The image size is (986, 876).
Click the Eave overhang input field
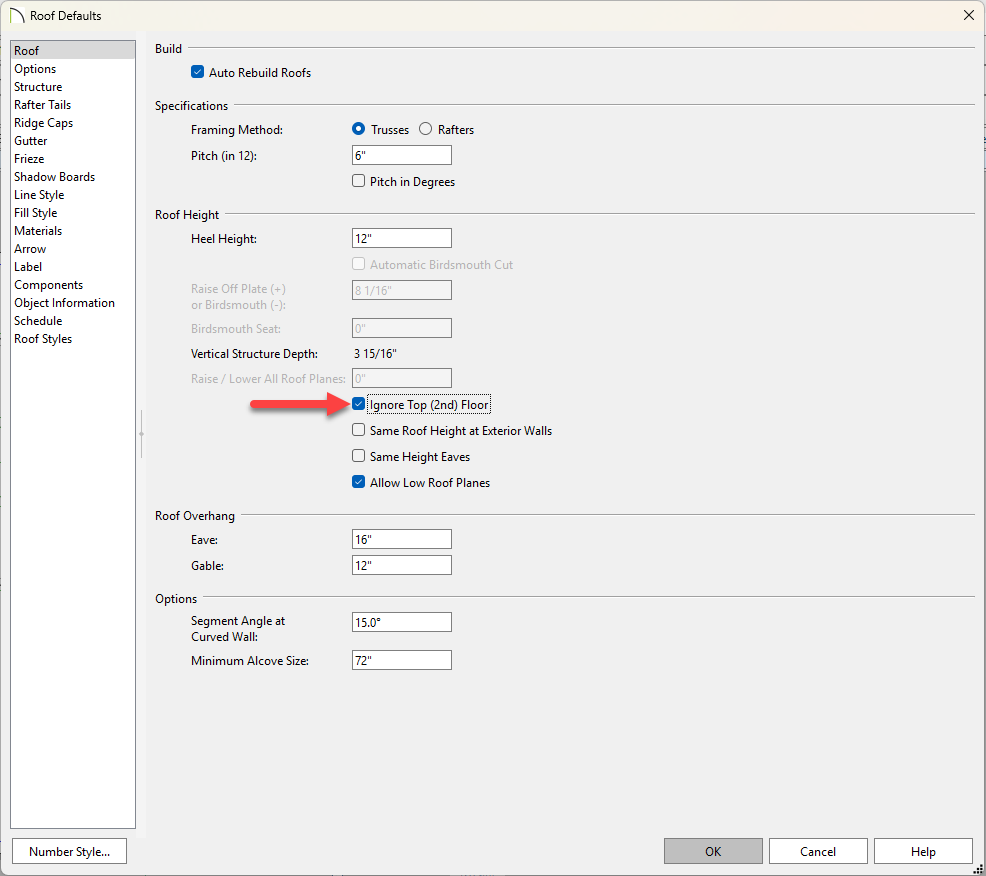[402, 539]
